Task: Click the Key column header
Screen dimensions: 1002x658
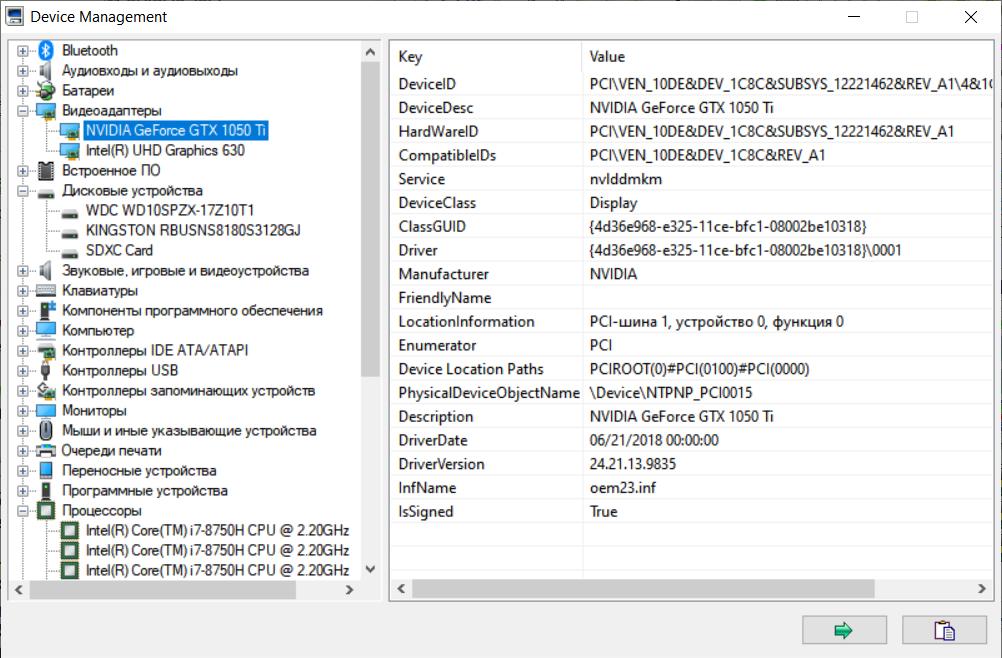Action: tap(486, 56)
